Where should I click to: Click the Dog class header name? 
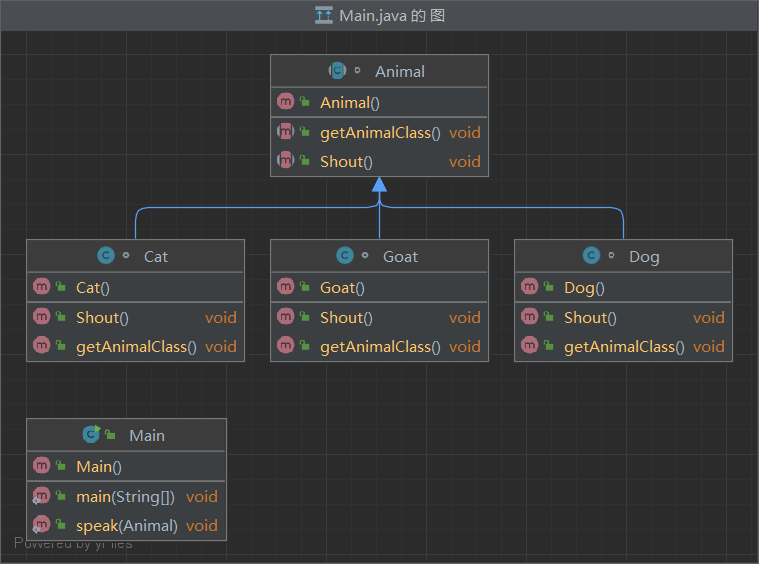pyautogui.click(x=644, y=256)
